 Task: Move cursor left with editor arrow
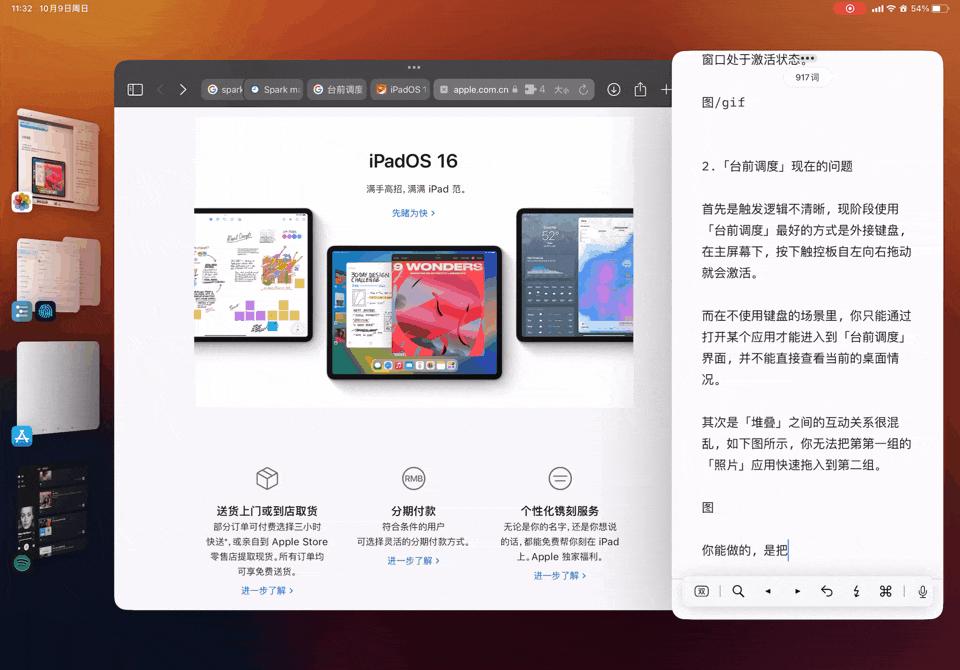click(x=768, y=592)
